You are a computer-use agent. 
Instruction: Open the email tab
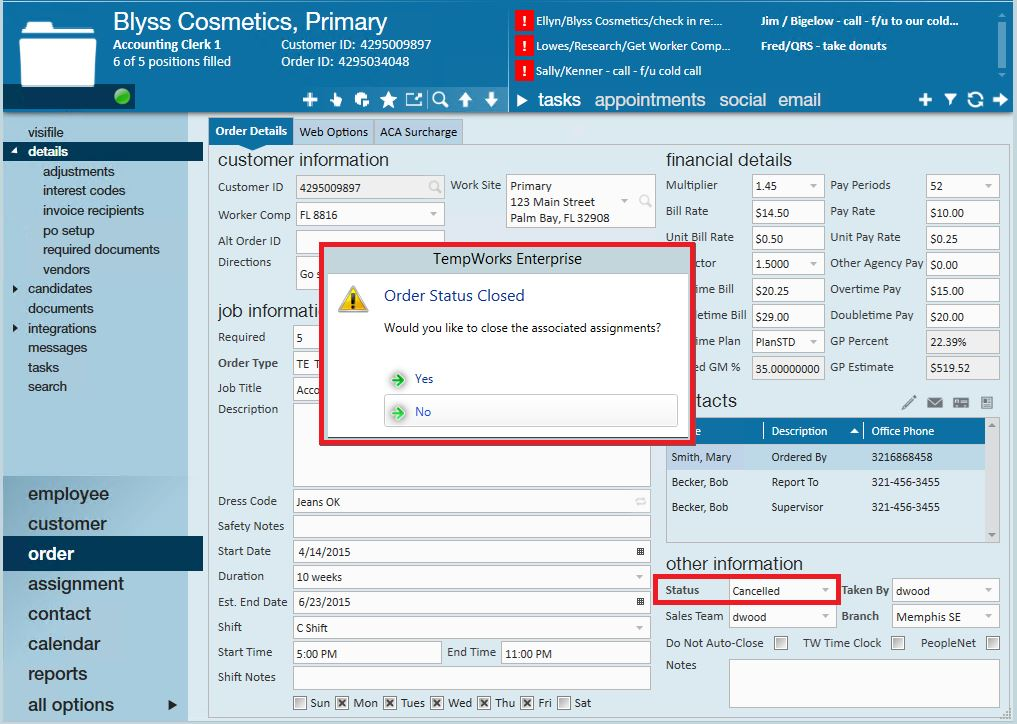[799, 100]
